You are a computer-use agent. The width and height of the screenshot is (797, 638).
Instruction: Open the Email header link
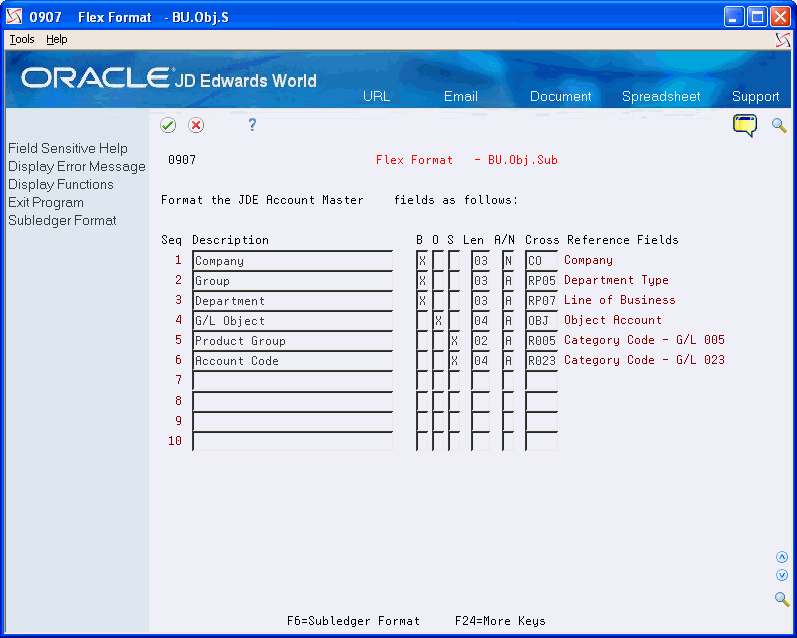coord(461,96)
